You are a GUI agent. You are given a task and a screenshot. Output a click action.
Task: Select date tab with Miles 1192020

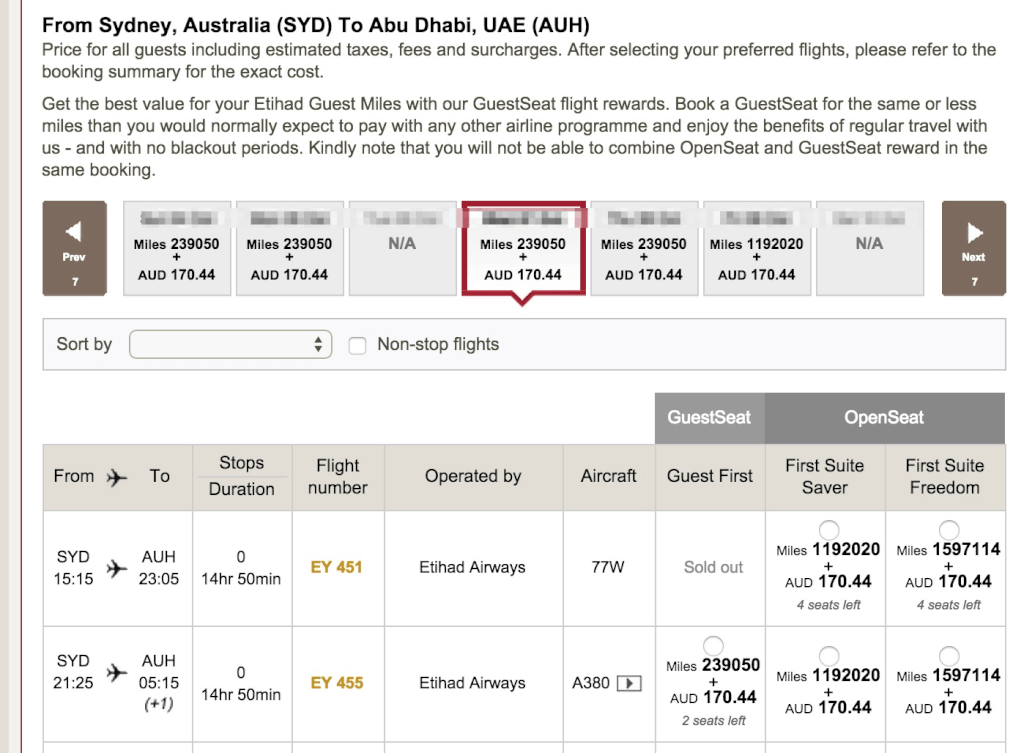coord(757,248)
